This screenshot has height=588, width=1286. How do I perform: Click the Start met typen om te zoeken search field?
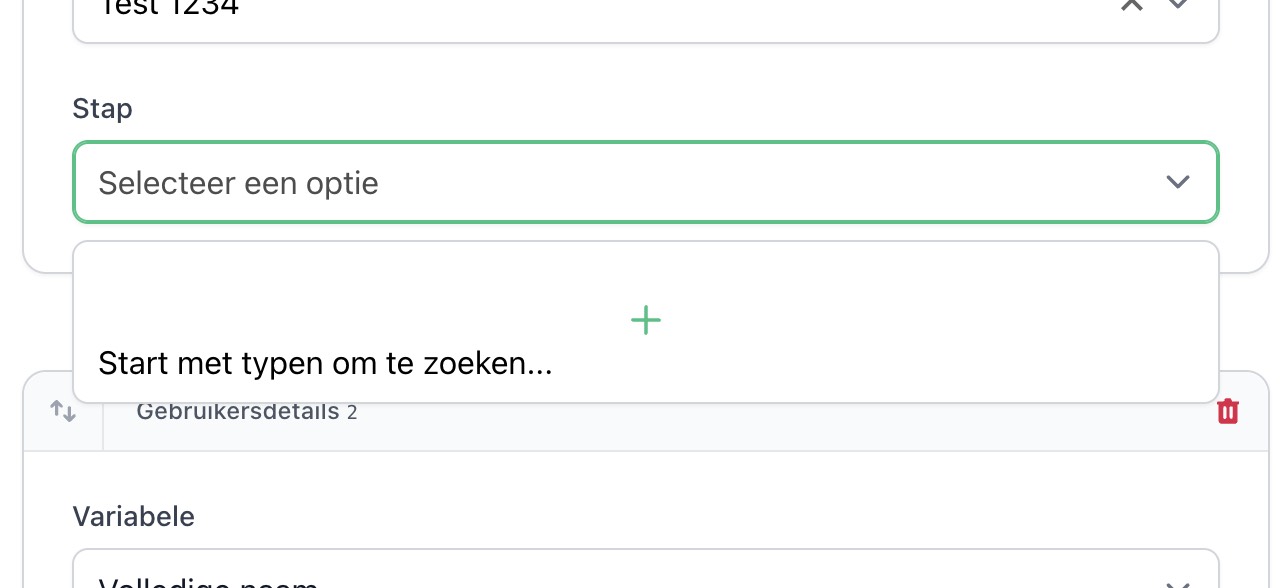[x=325, y=363]
